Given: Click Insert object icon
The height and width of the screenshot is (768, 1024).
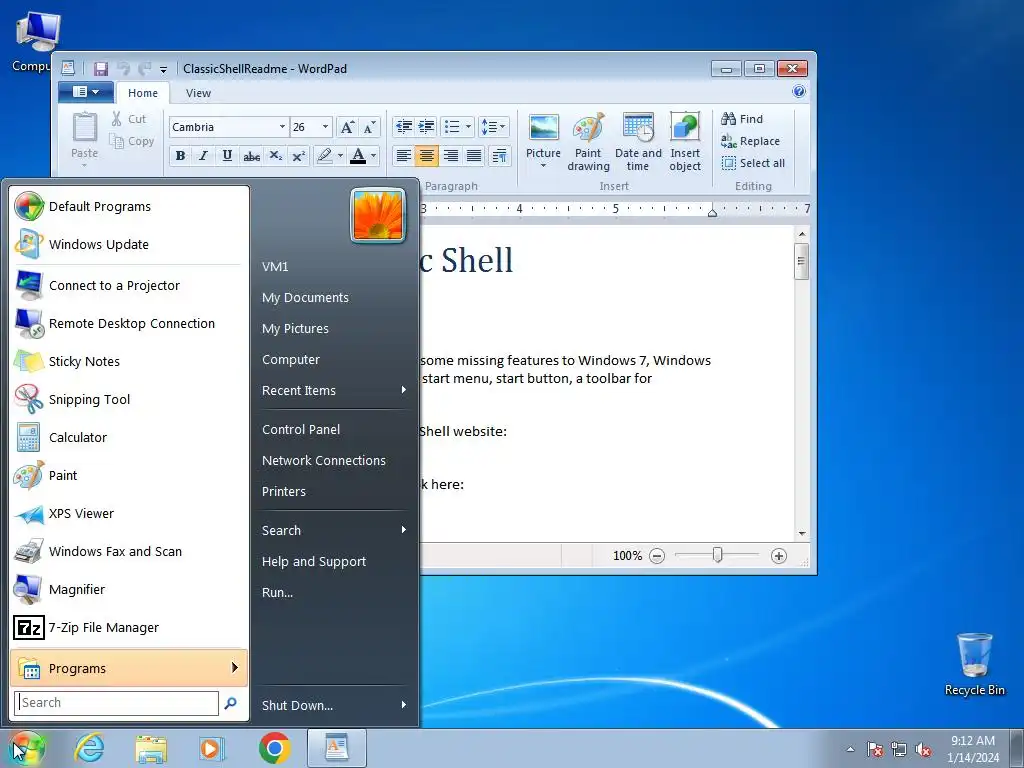Looking at the screenshot, I should (x=684, y=141).
